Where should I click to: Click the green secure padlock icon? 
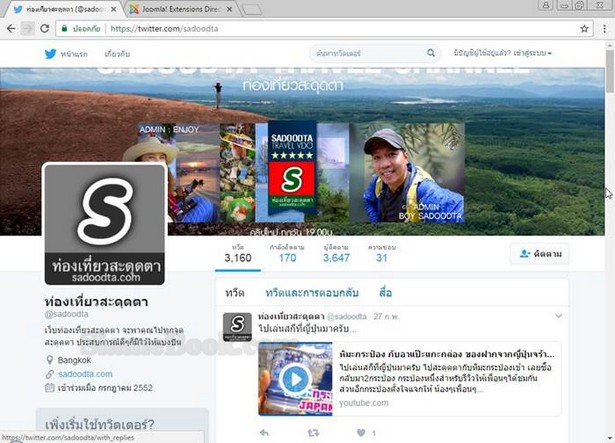(x=64, y=28)
